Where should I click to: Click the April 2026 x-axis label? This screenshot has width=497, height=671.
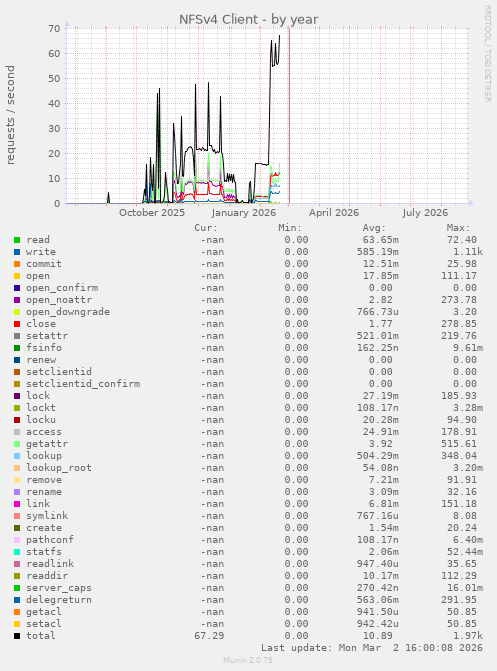(334, 213)
